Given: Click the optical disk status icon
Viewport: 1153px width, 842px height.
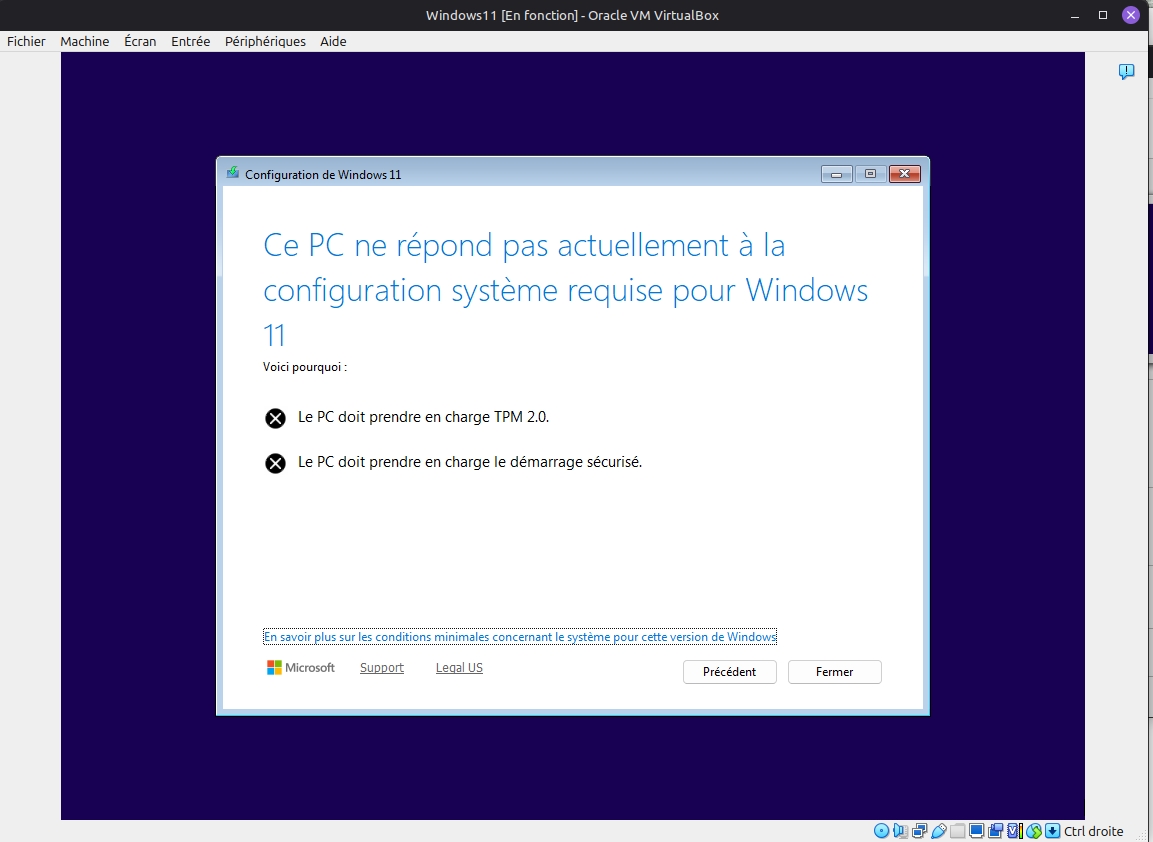Looking at the screenshot, I should pyautogui.click(x=881, y=831).
